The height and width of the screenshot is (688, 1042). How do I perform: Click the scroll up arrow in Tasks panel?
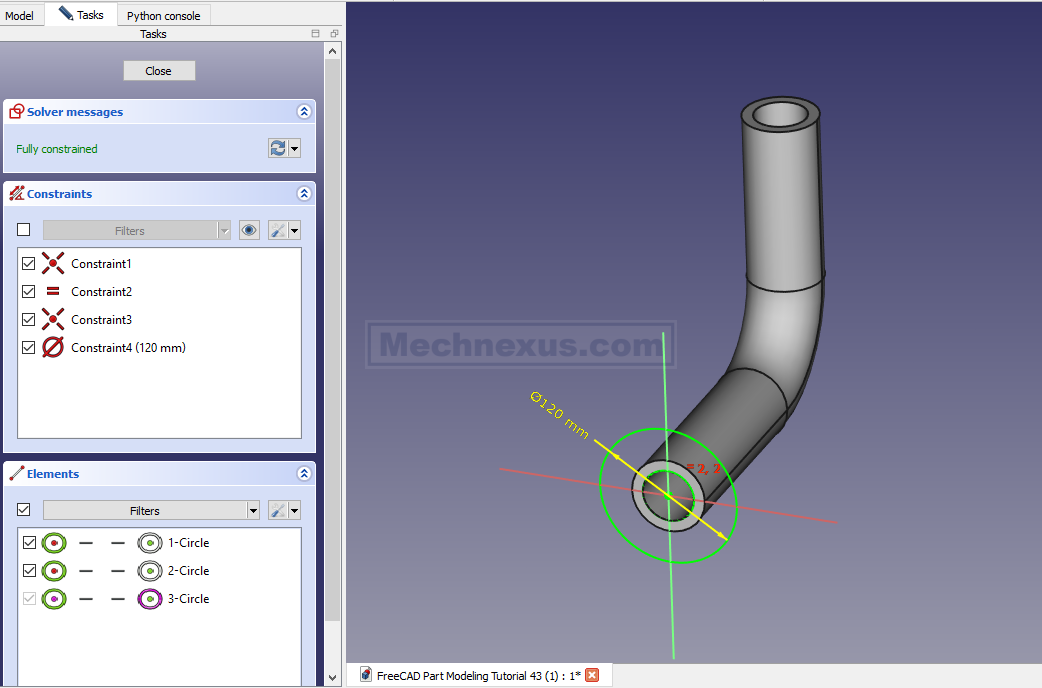[333, 51]
